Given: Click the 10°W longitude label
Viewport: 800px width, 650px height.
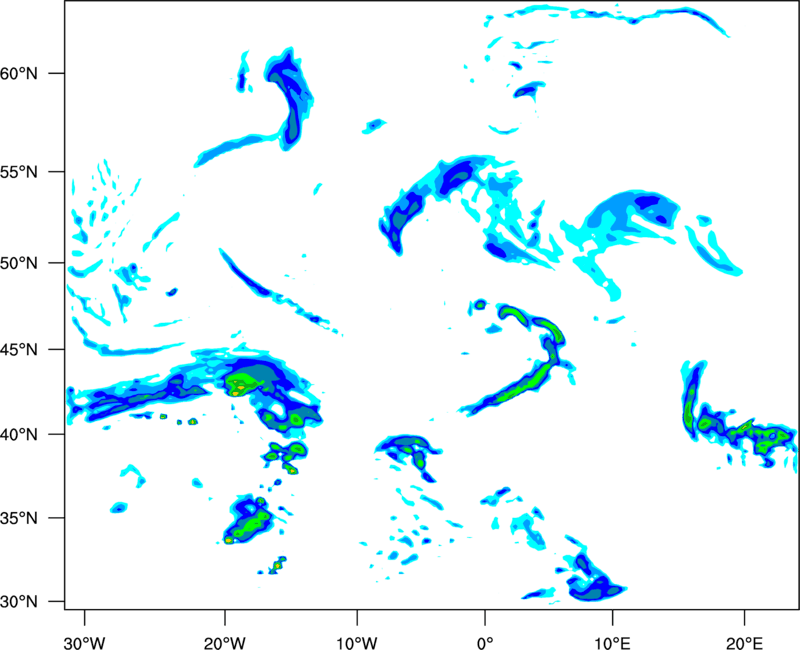Looking at the screenshot, I should (356, 643).
